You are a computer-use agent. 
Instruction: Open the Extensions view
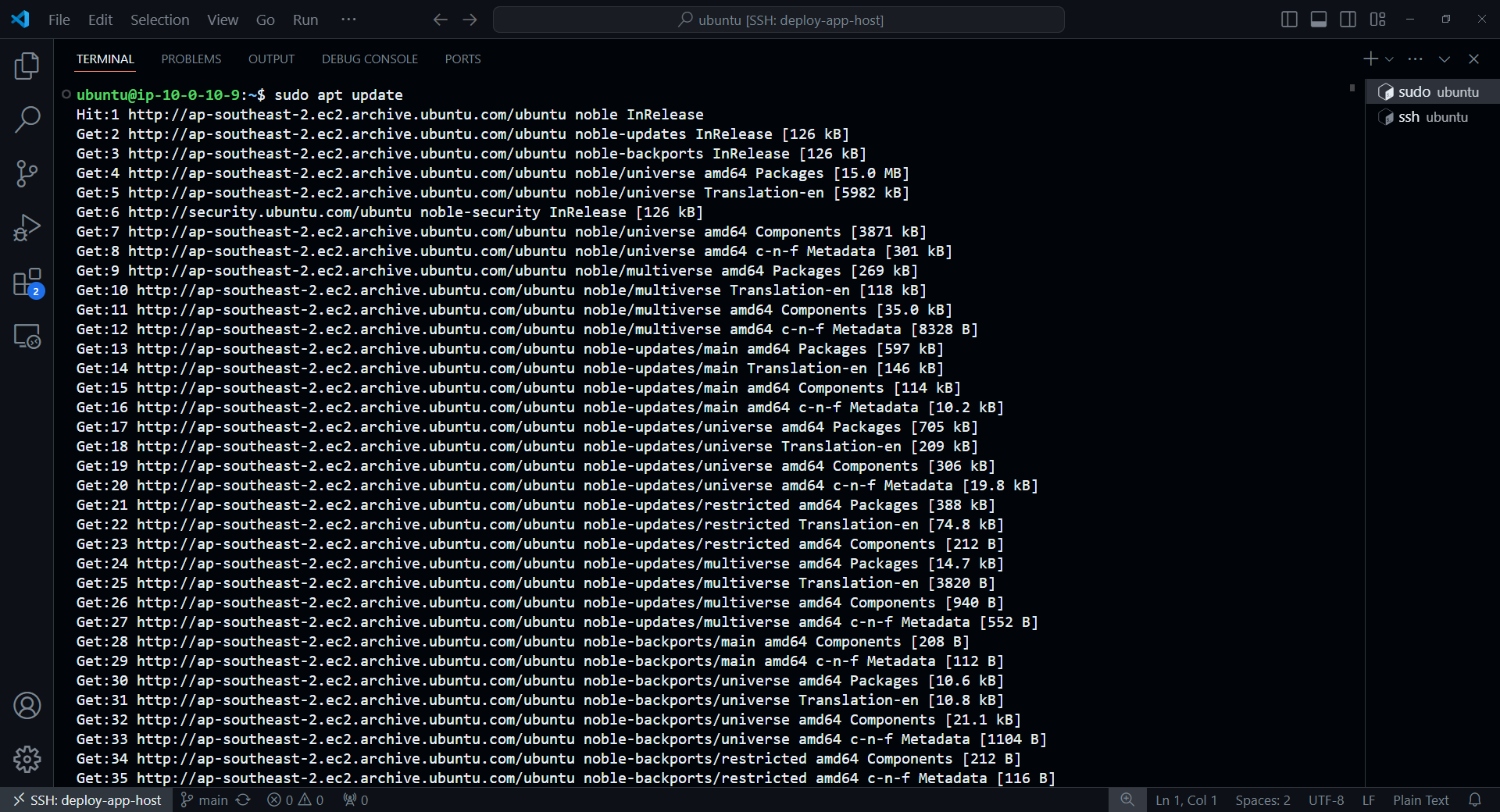point(27,283)
